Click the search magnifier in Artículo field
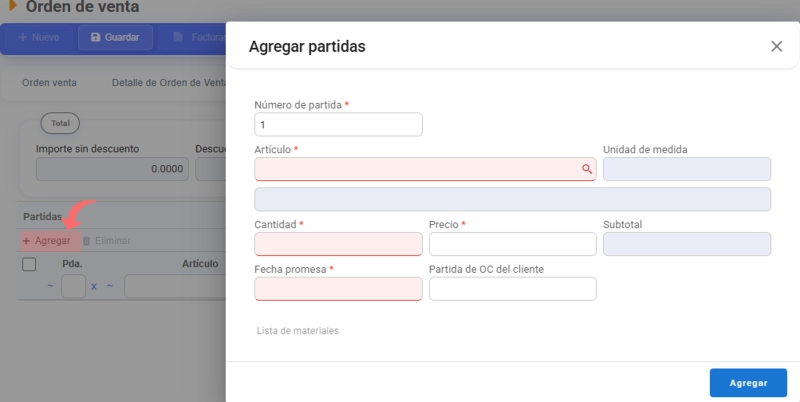This screenshot has height=402, width=800. click(587, 169)
